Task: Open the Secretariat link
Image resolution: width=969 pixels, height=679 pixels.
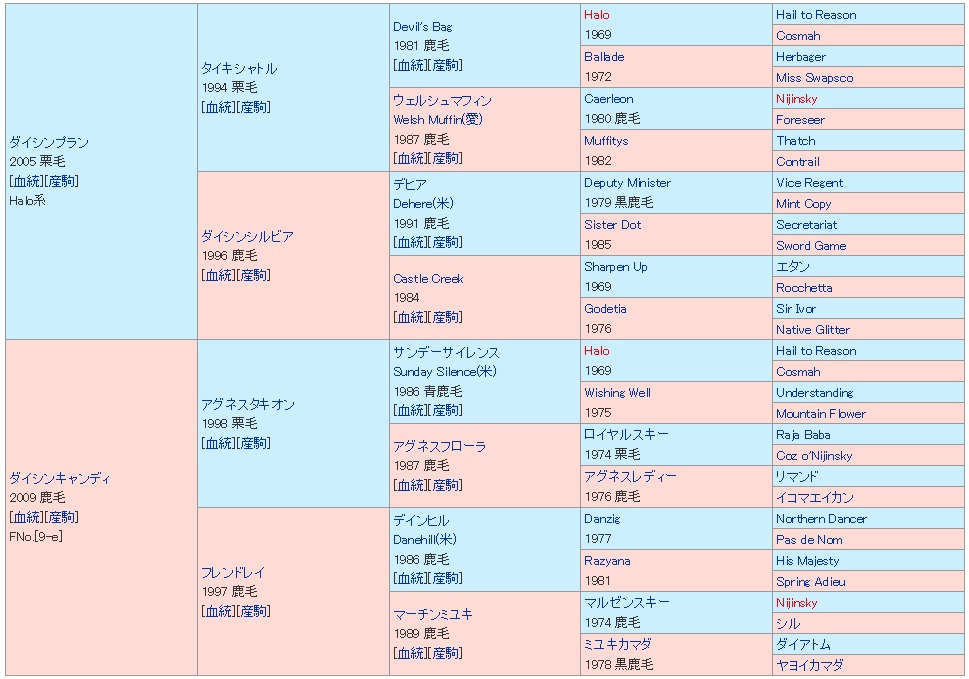Action: pyautogui.click(x=806, y=225)
